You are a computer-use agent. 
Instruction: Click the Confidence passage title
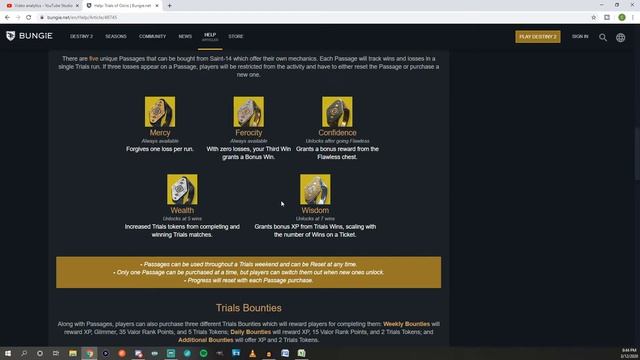(x=337, y=133)
